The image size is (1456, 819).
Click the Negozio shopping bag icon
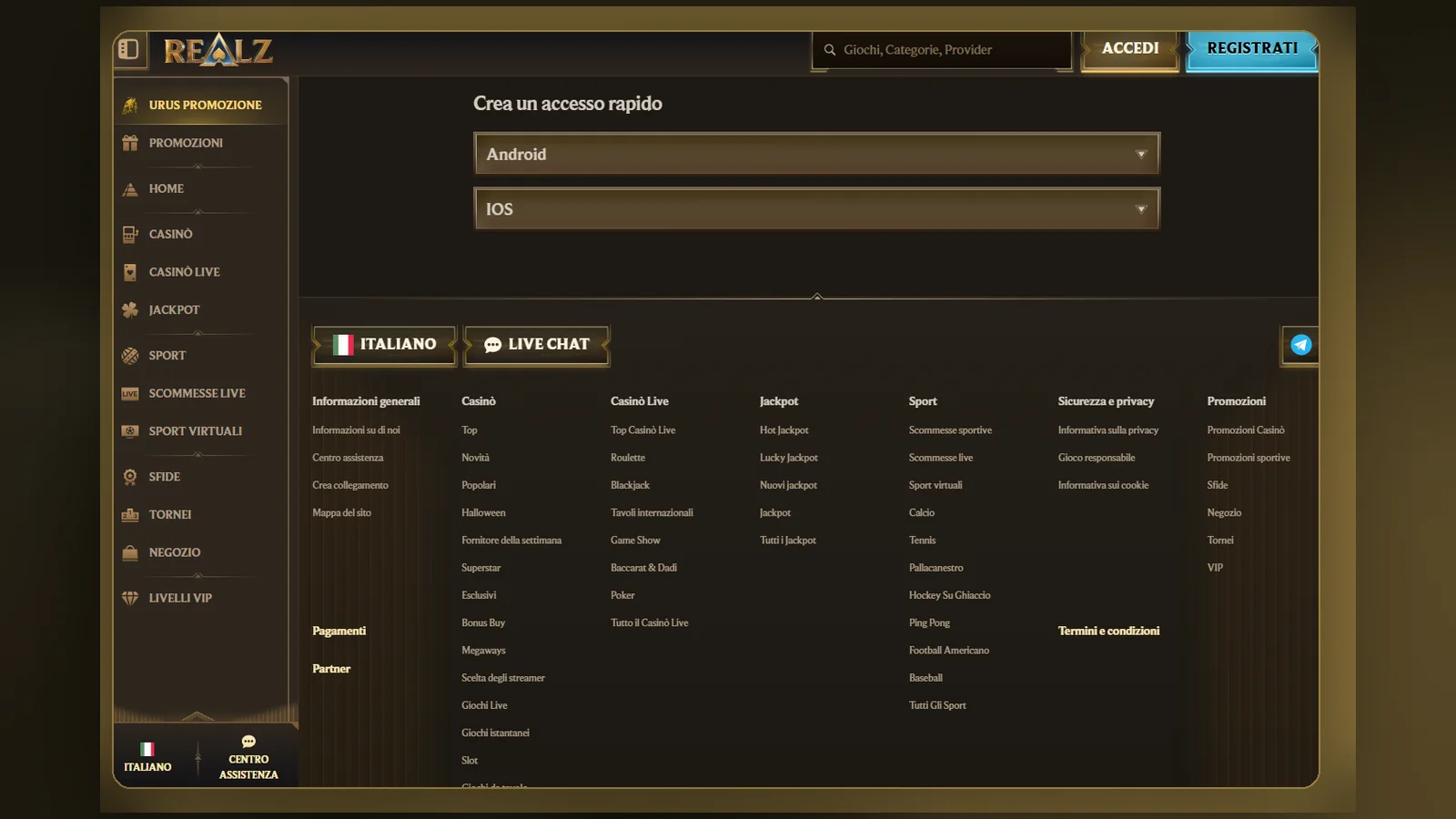coord(130,552)
